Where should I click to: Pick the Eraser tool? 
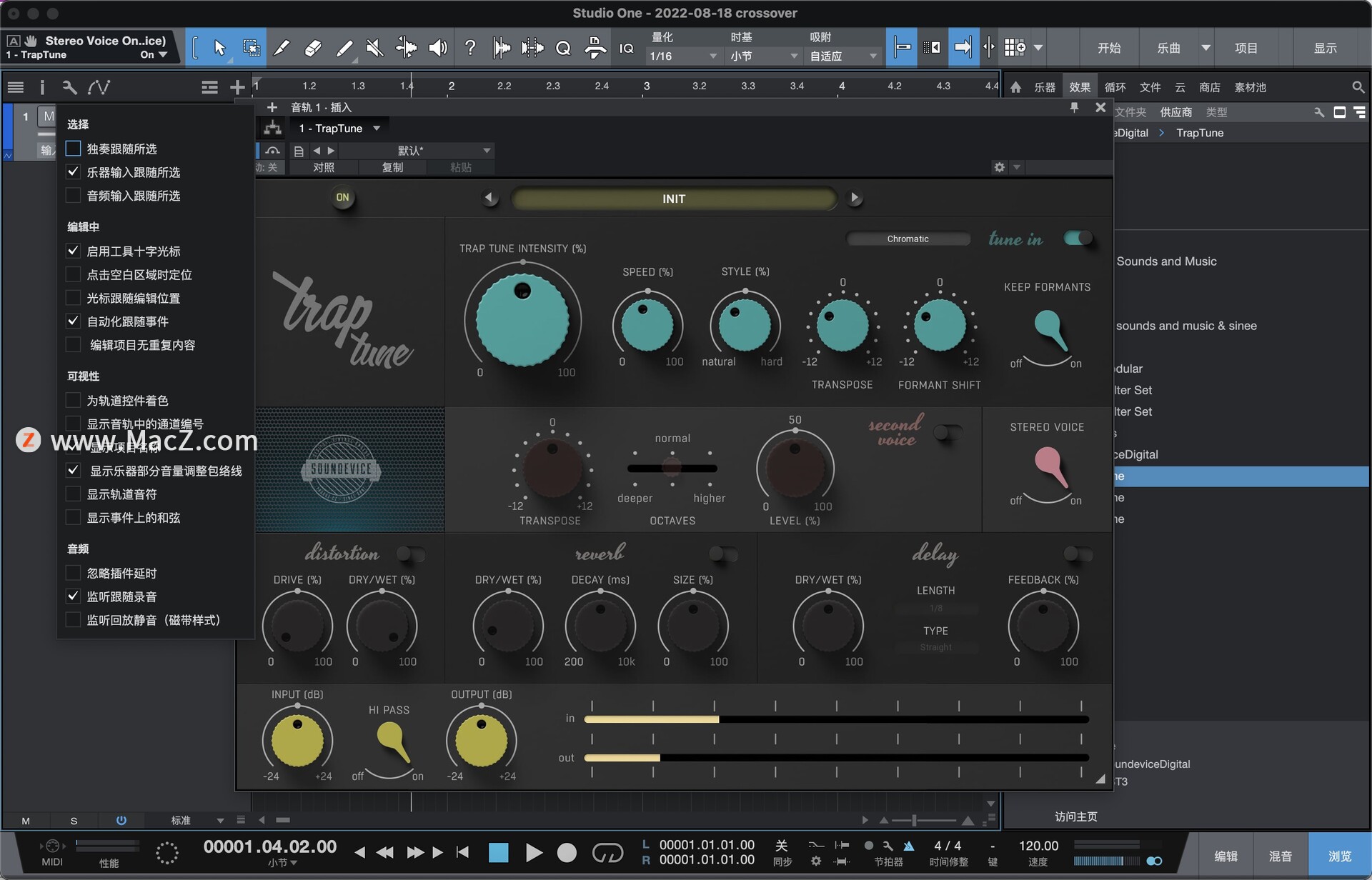tap(313, 48)
